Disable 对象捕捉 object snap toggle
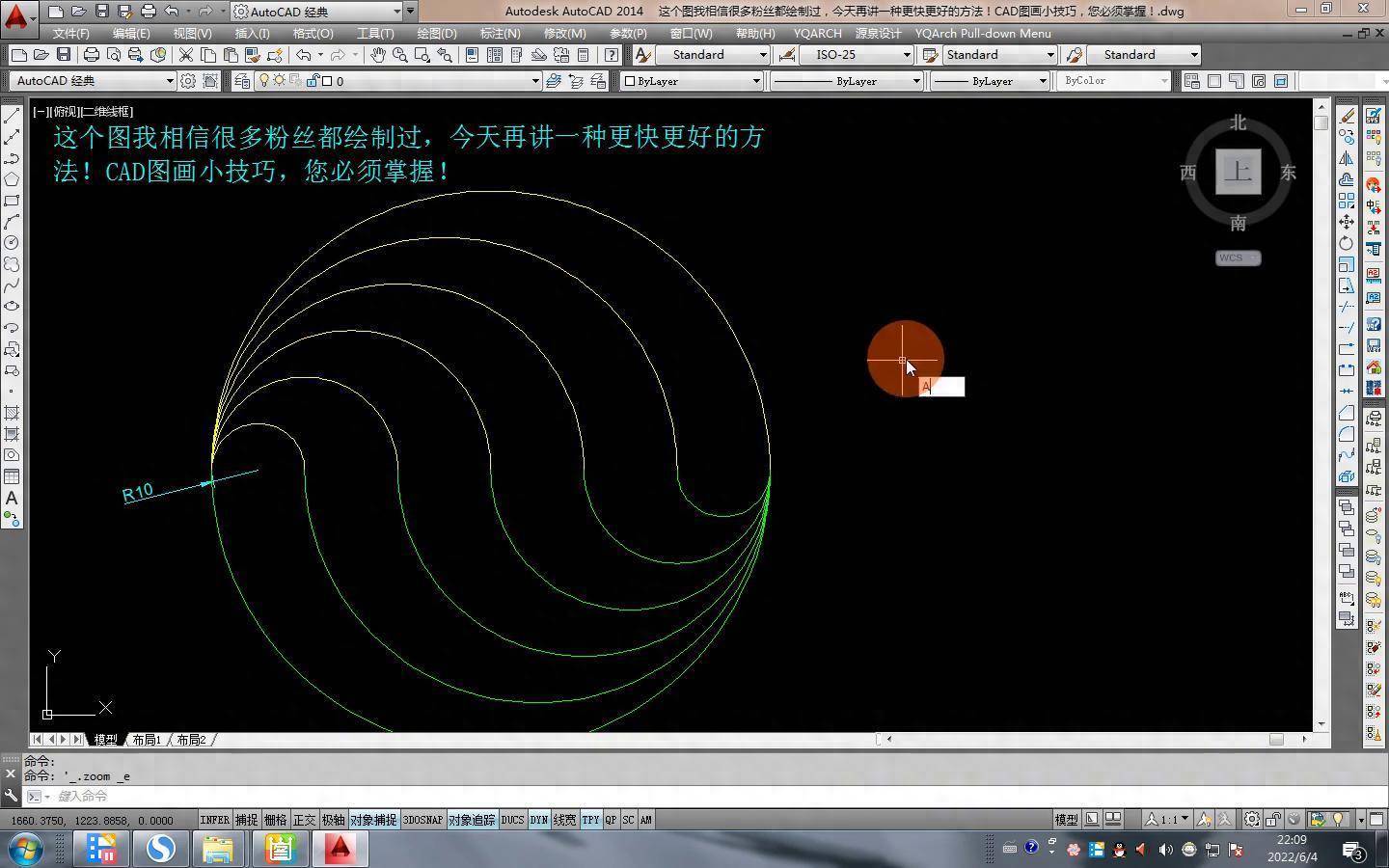This screenshot has height=868, width=1389. tap(373, 820)
